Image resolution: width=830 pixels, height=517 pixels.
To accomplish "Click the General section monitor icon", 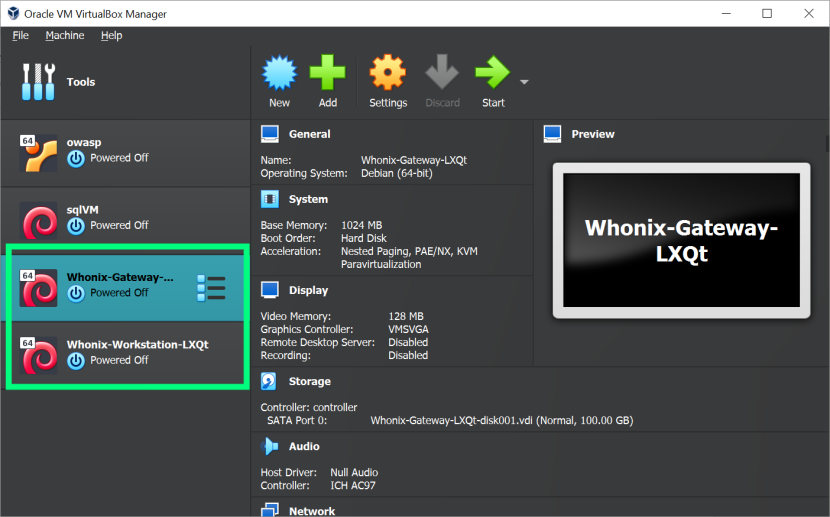I will (x=270, y=134).
